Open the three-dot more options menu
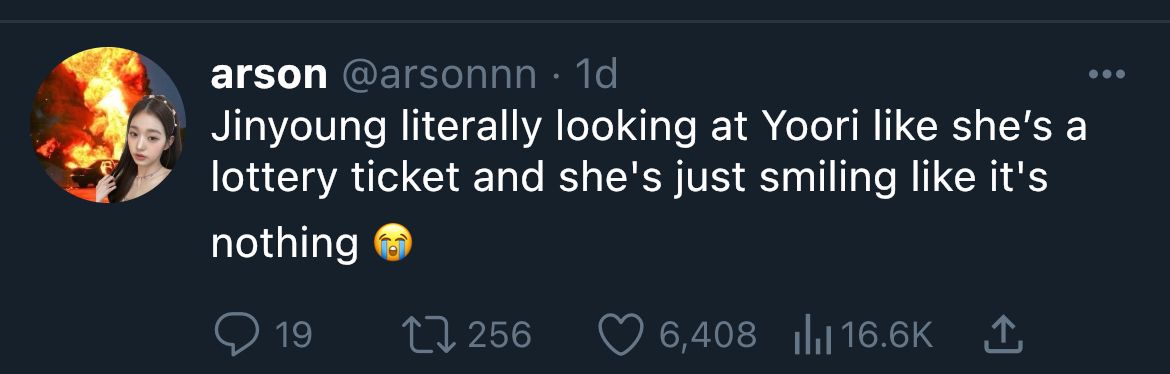This screenshot has height=374, width=1170. (x=1106, y=74)
